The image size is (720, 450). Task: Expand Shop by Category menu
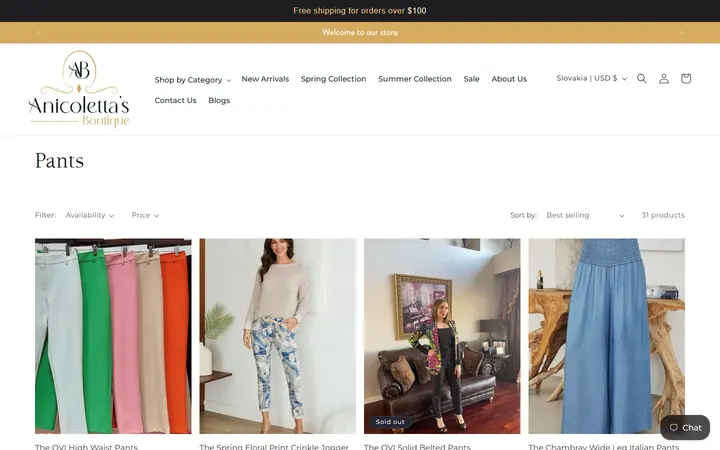(192, 80)
